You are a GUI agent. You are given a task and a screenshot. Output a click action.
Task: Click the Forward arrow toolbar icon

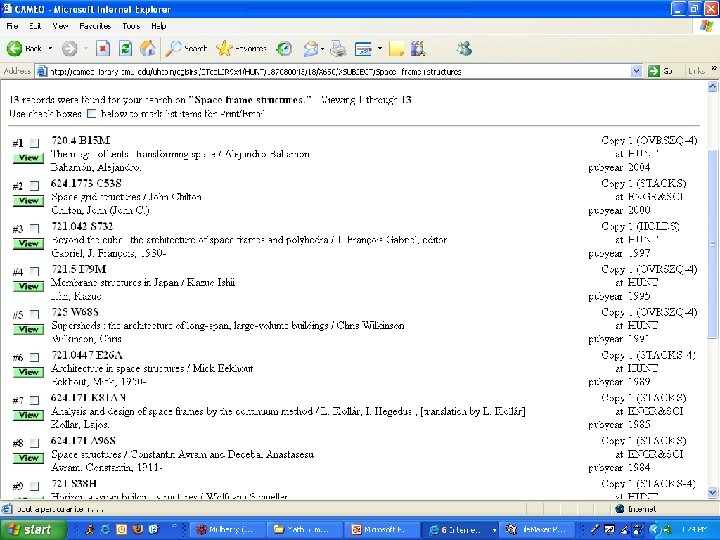pos(69,48)
